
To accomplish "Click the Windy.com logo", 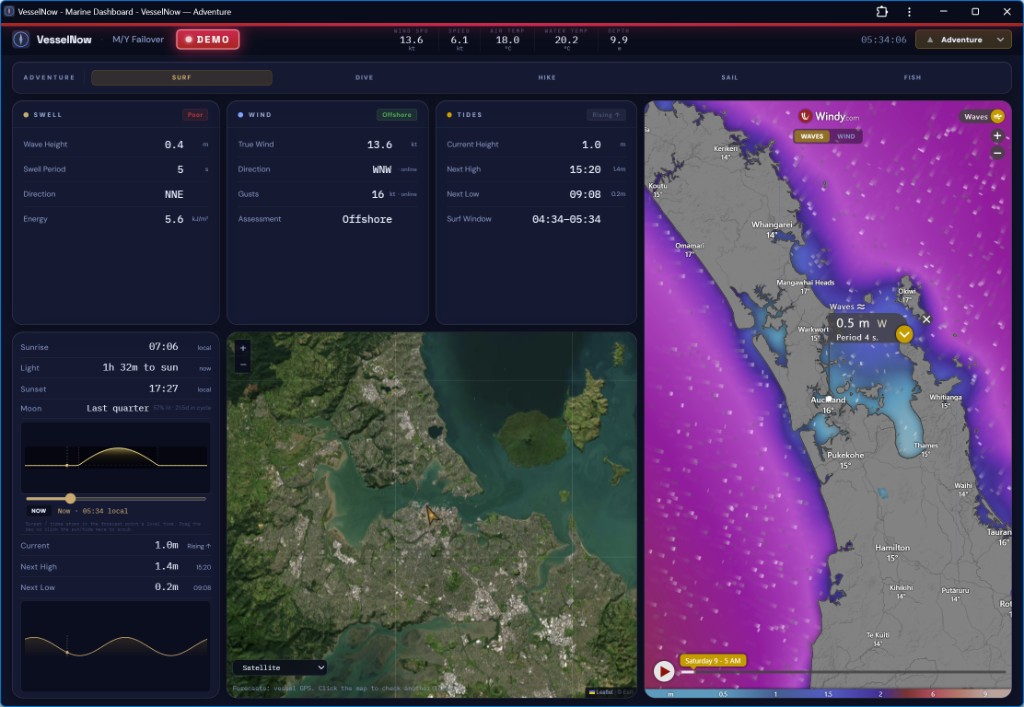I will point(828,116).
